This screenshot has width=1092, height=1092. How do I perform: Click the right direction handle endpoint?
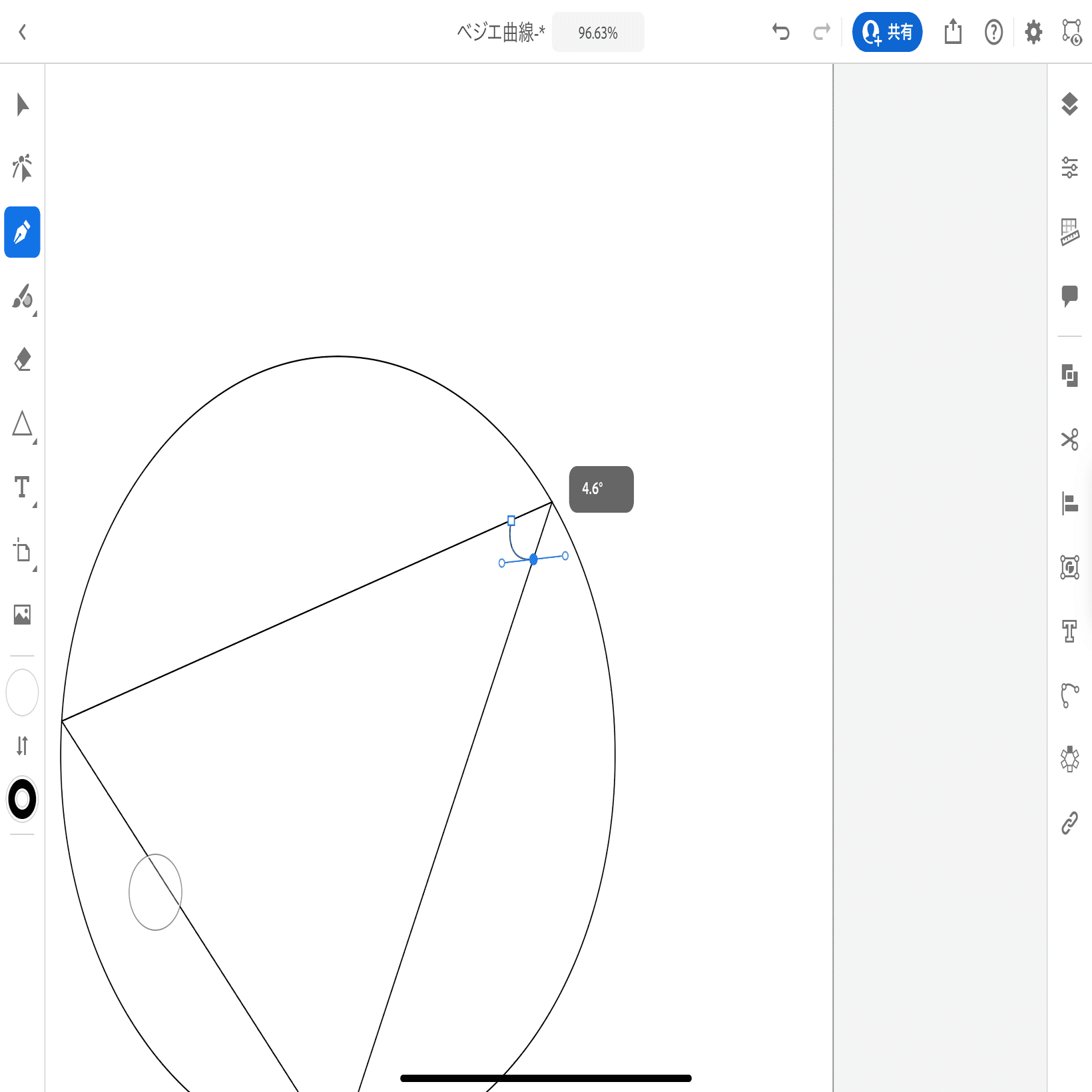point(565,556)
